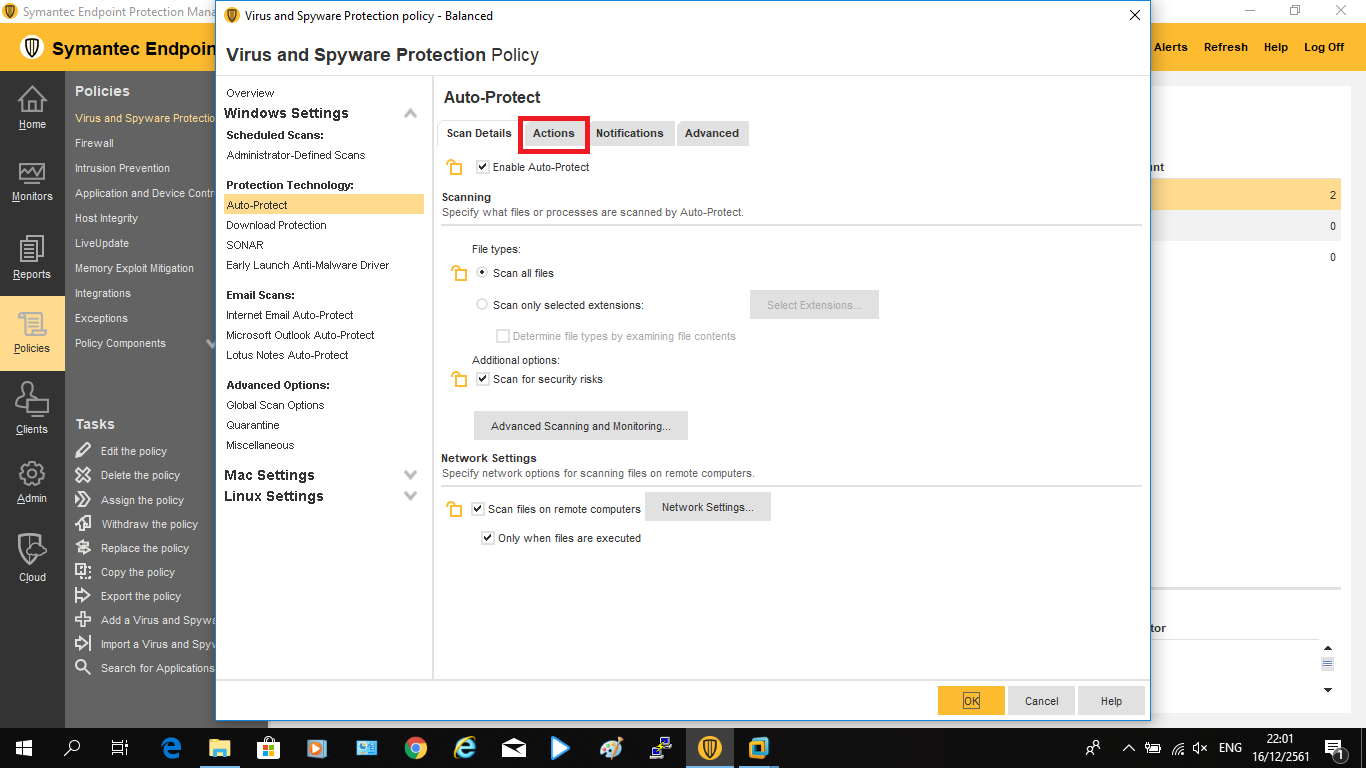Expand the Linux Settings section
Image resolution: width=1366 pixels, height=768 pixels.
pyautogui.click(x=410, y=496)
